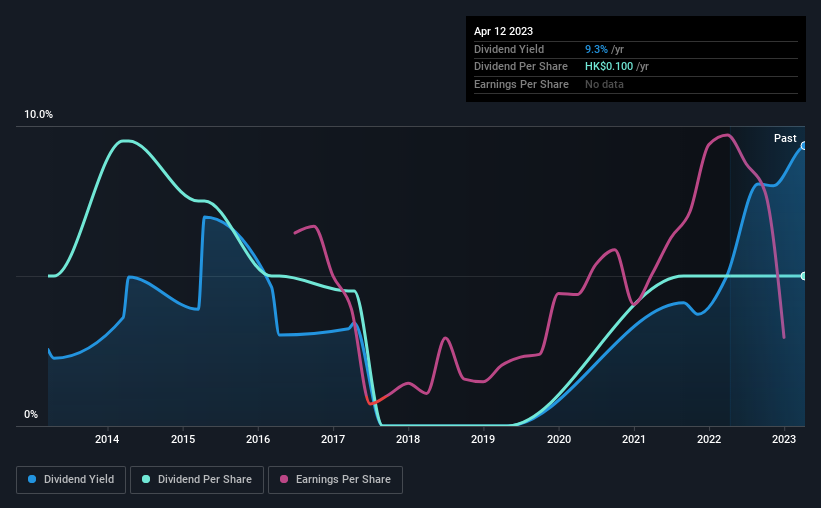The height and width of the screenshot is (508, 821).
Task: Click the teal Dividend Per Share legend dot
Action: click(146, 479)
